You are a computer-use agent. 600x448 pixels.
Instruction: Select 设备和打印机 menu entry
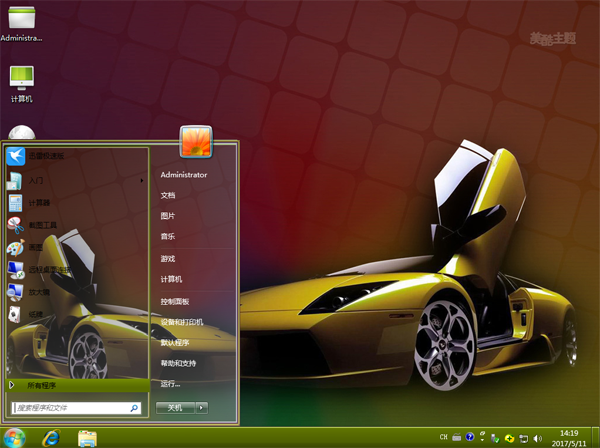tap(182, 322)
